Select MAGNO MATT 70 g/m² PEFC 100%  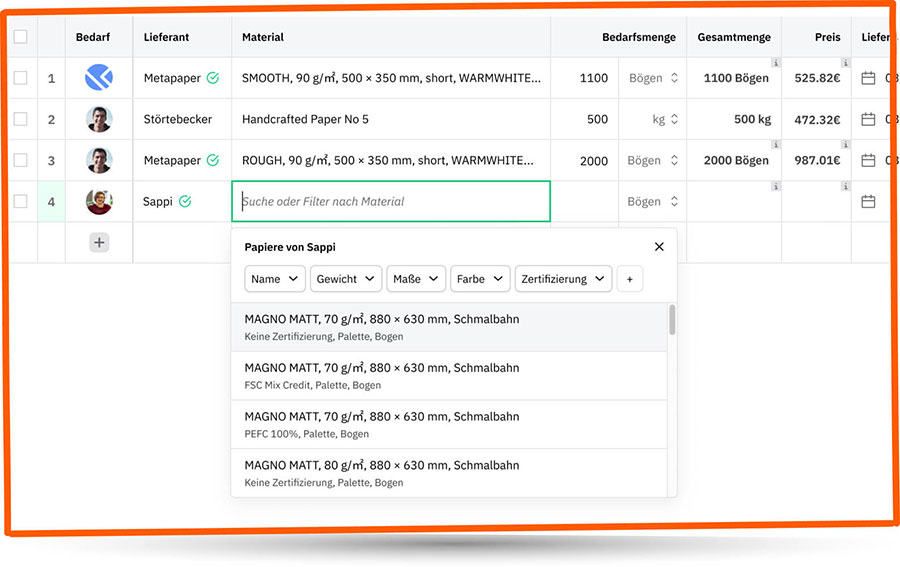pos(449,425)
